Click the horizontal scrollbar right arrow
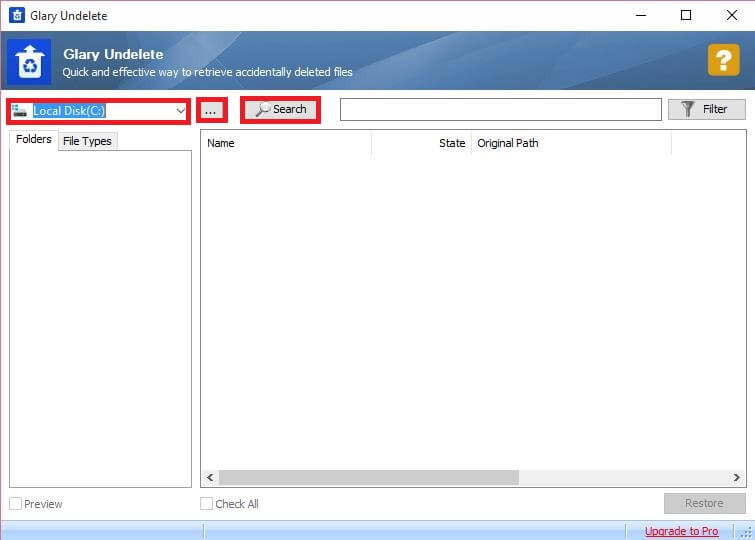Viewport: 755px width, 540px height. [x=737, y=477]
